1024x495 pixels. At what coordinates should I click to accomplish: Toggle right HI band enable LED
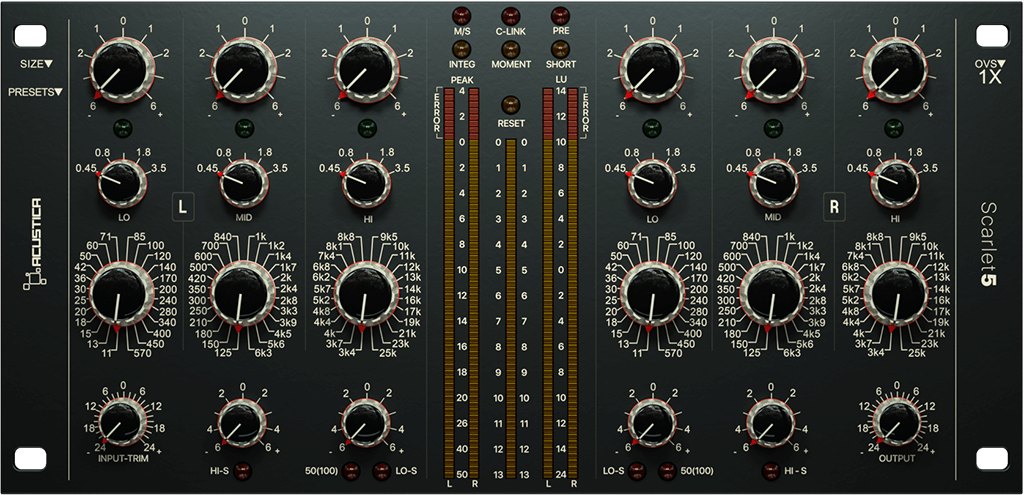coord(895,127)
